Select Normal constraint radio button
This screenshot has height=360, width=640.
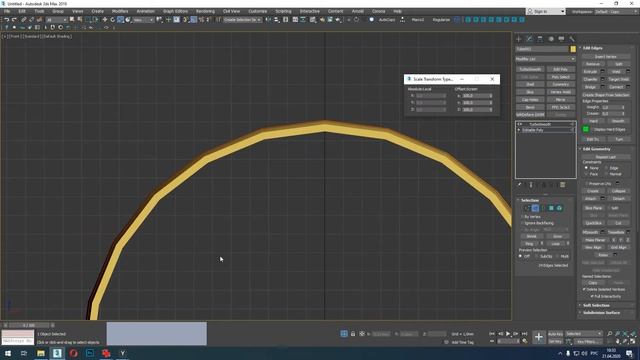[x=607, y=174]
